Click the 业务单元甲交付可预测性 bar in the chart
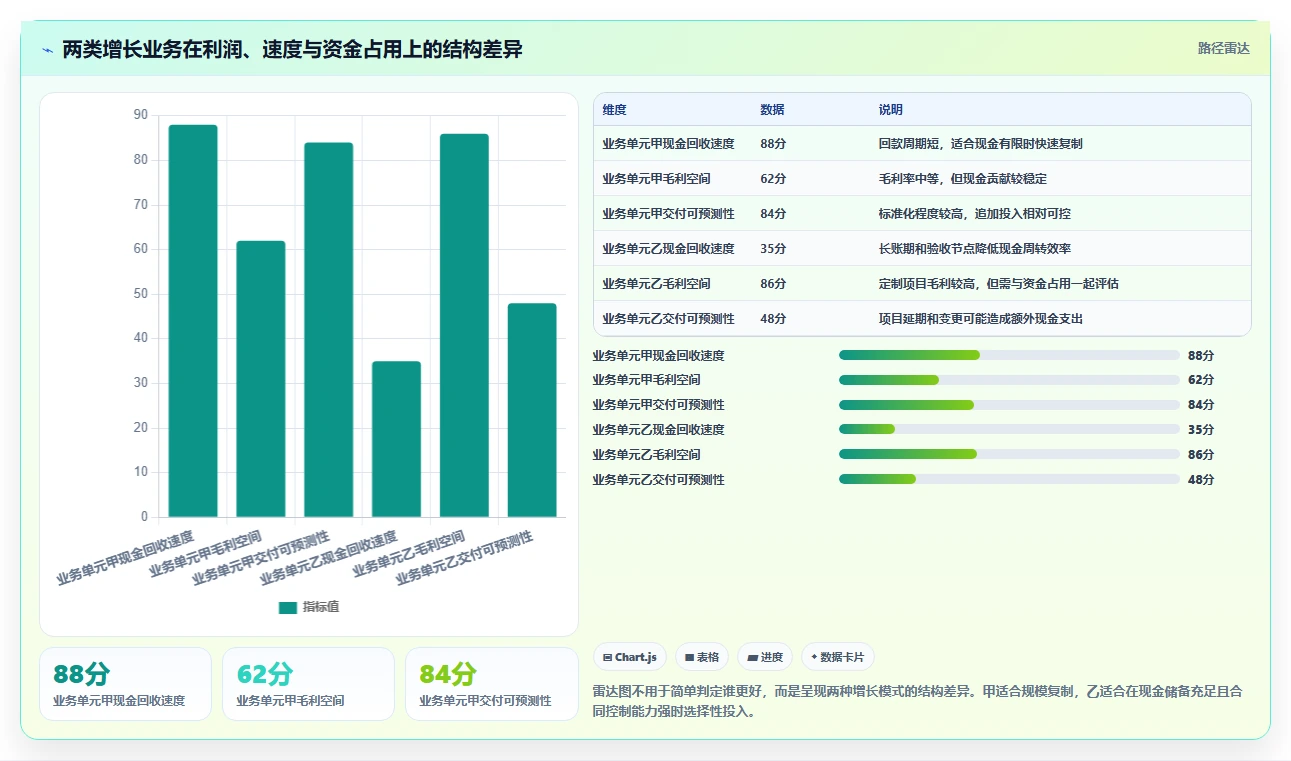Image resolution: width=1291 pixels, height=761 pixels. coord(329,330)
